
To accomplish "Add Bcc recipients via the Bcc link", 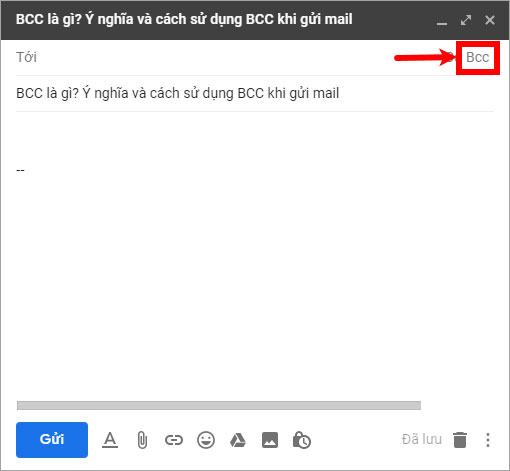I will tap(477, 57).
